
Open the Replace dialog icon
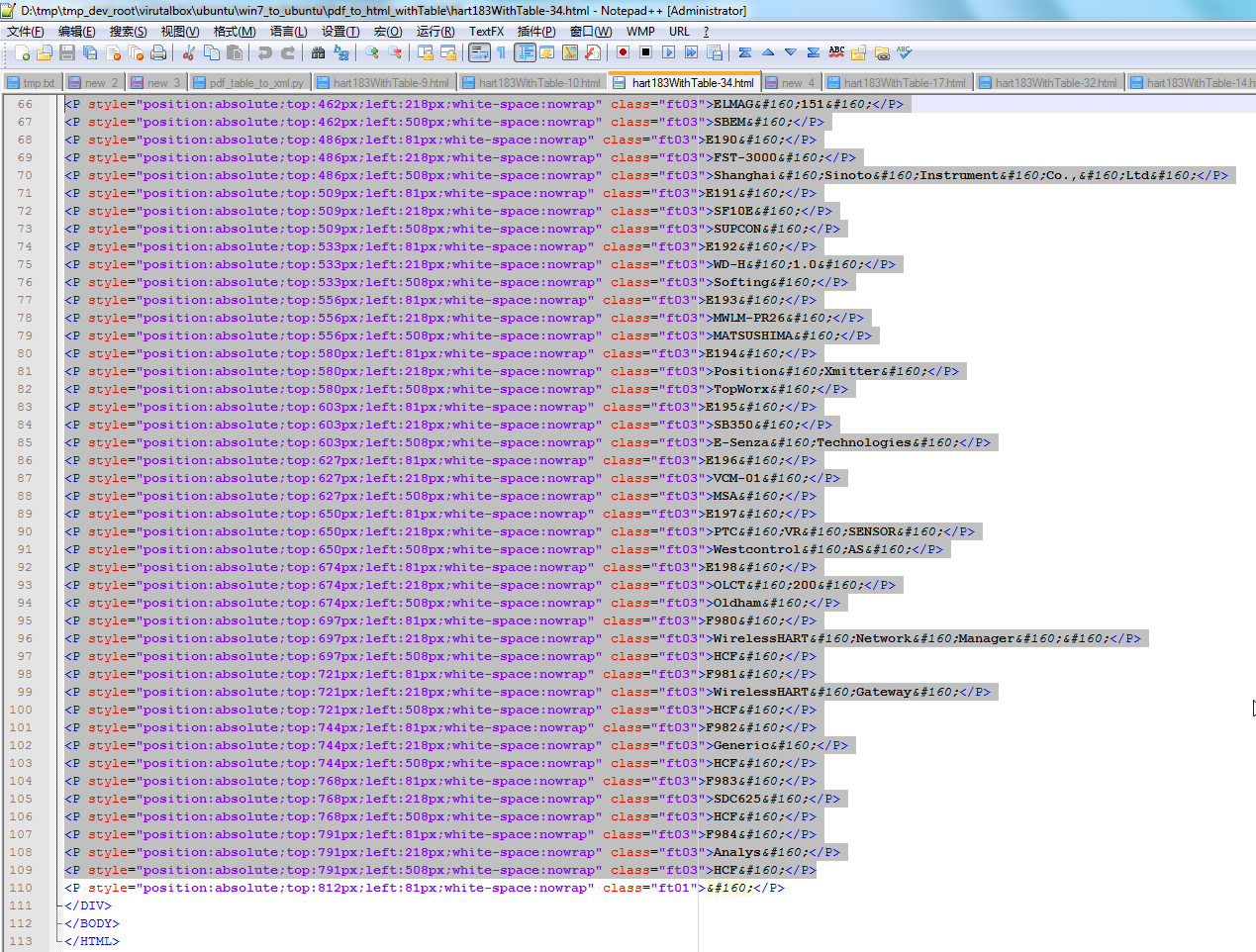pos(341,52)
